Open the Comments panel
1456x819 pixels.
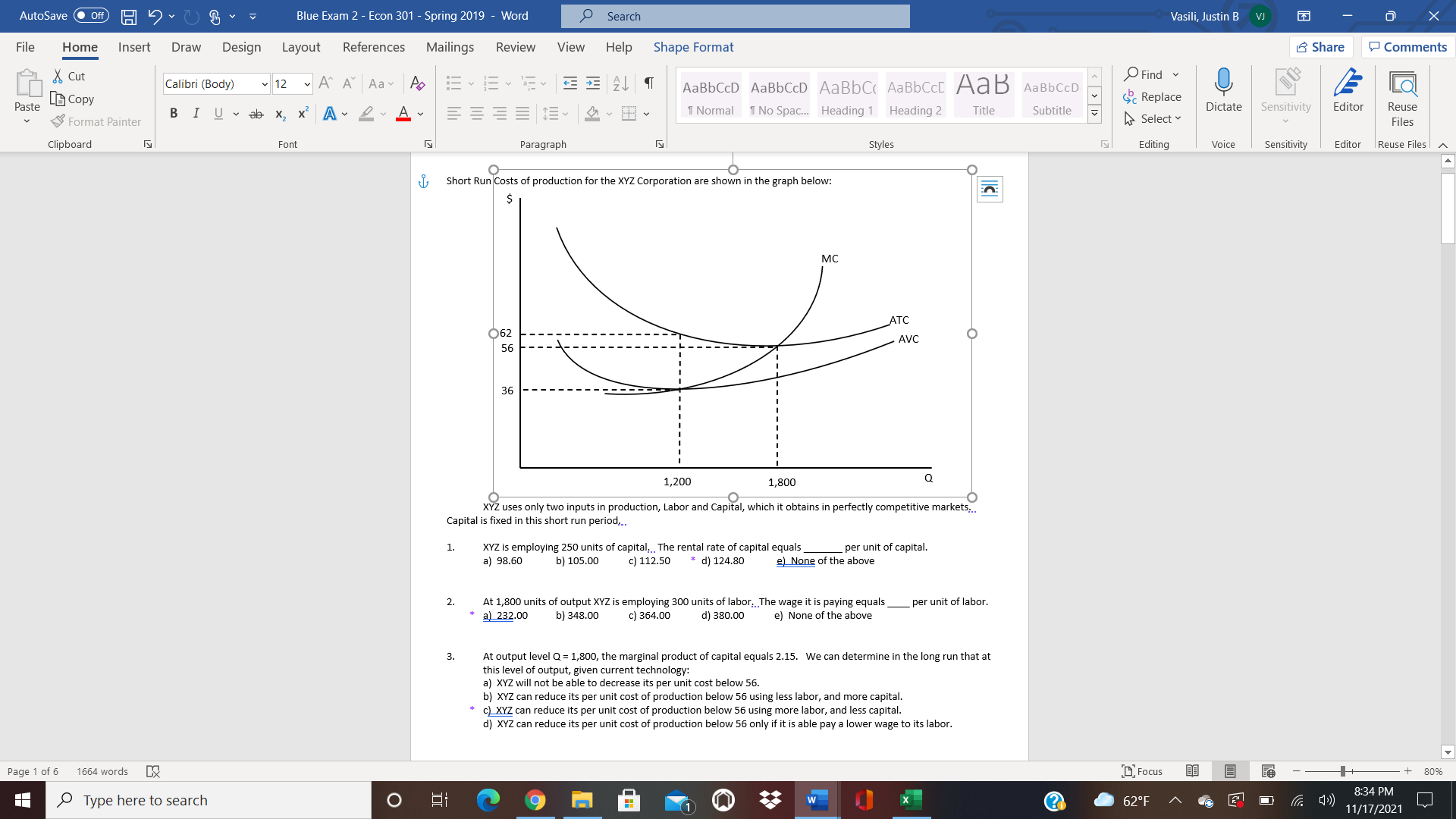[1407, 46]
